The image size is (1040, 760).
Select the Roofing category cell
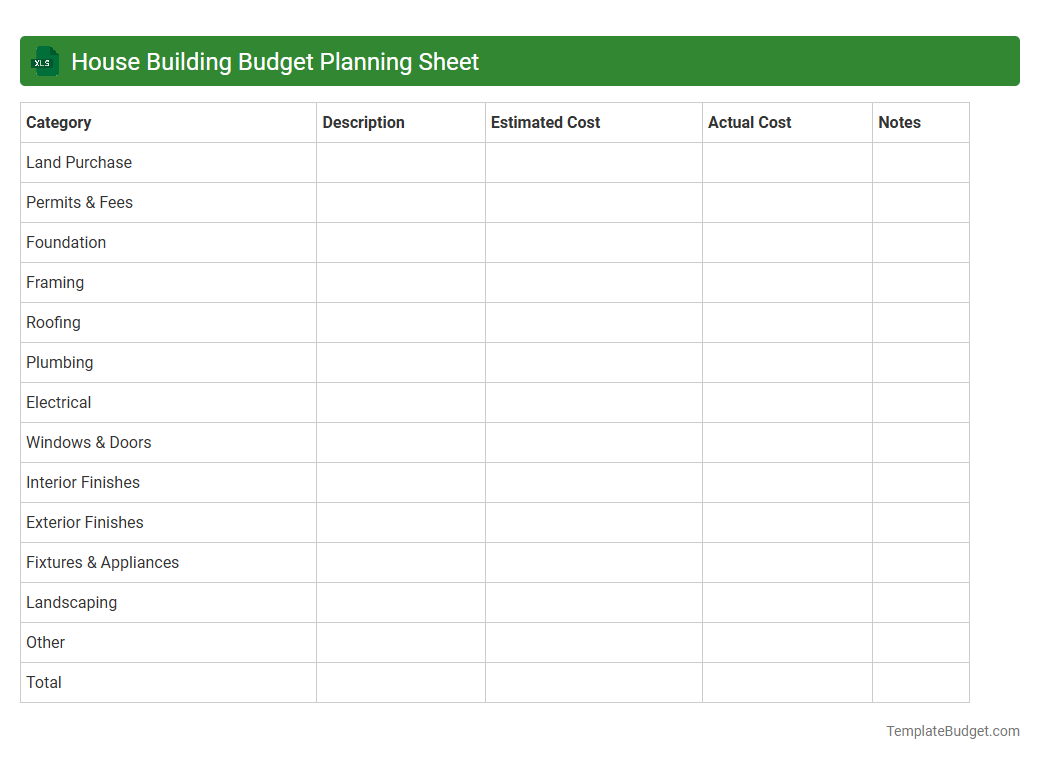click(53, 322)
